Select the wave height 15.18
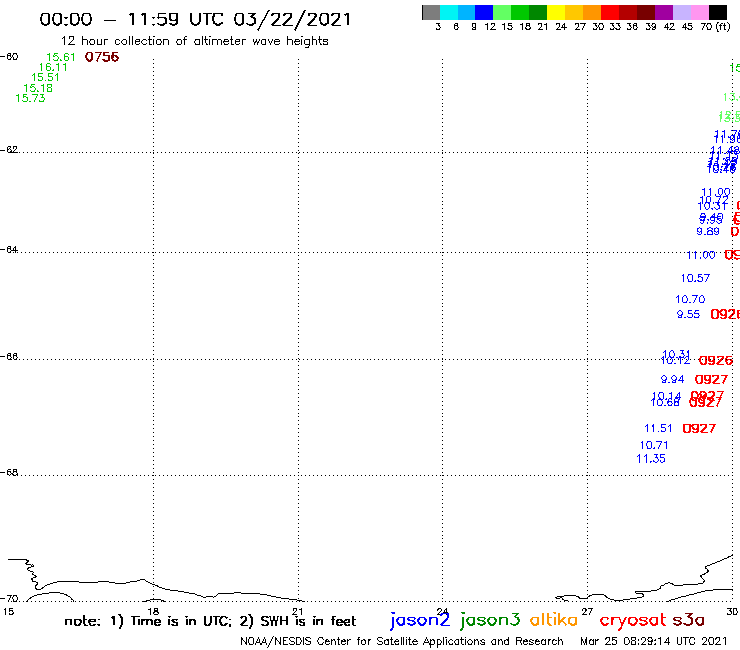Image resolution: width=740 pixels, height=650 pixels. (38, 88)
